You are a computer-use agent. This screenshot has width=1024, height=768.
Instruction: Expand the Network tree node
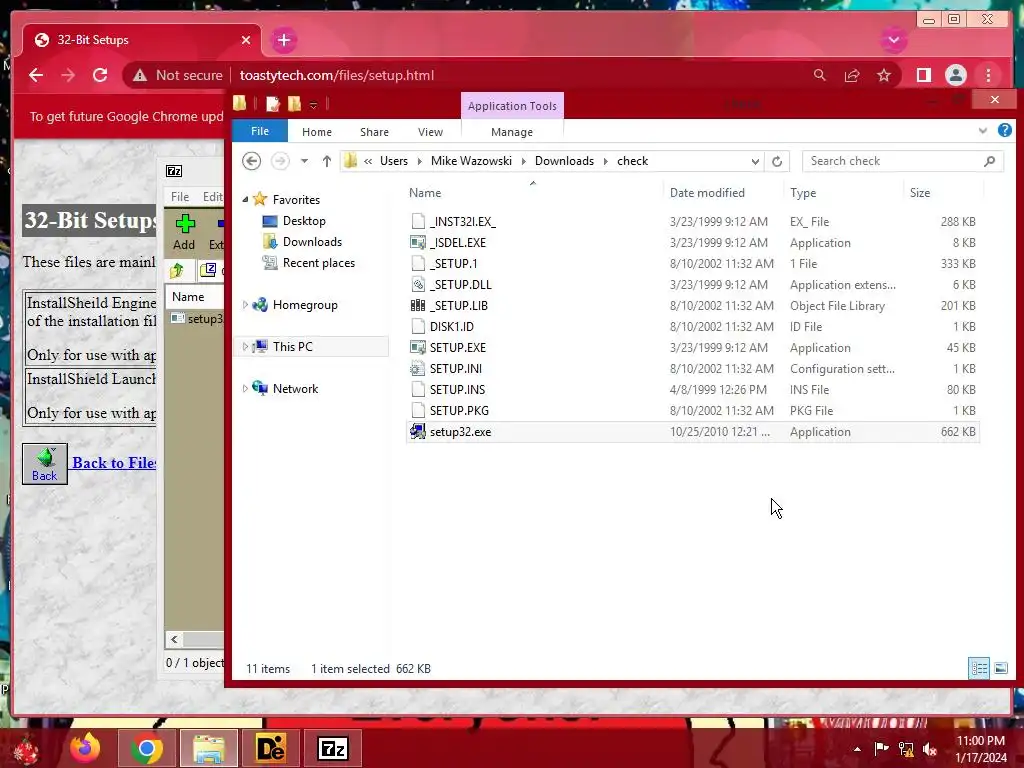click(x=246, y=389)
